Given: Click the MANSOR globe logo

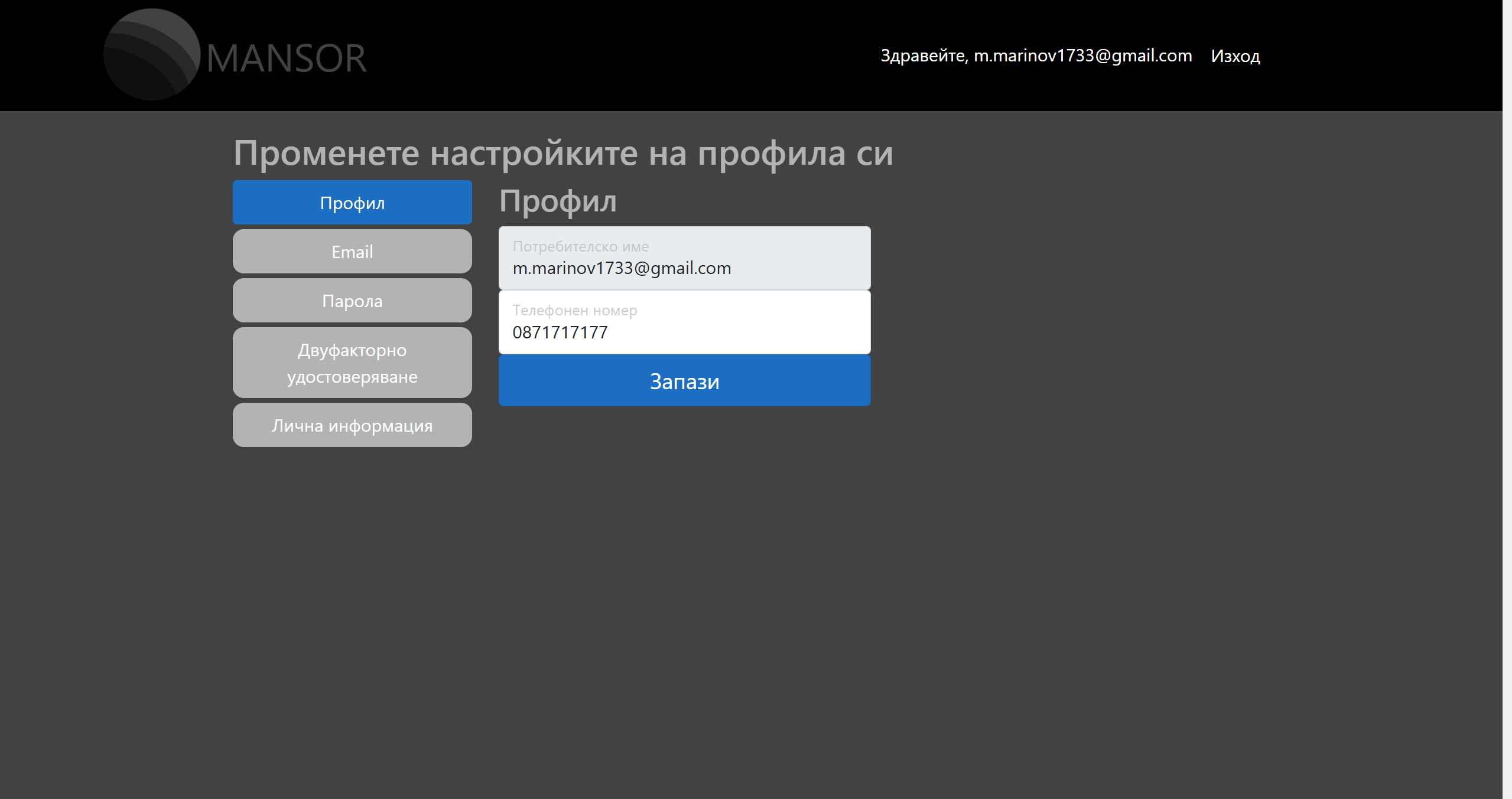Looking at the screenshot, I should click(x=152, y=54).
